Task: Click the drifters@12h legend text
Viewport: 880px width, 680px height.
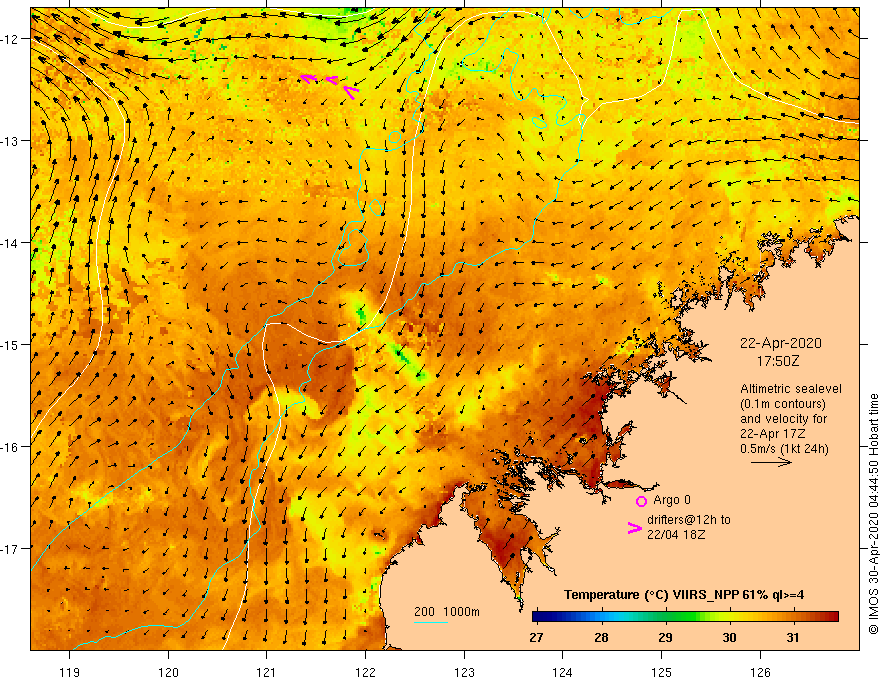Action: pyautogui.click(x=689, y=520)
